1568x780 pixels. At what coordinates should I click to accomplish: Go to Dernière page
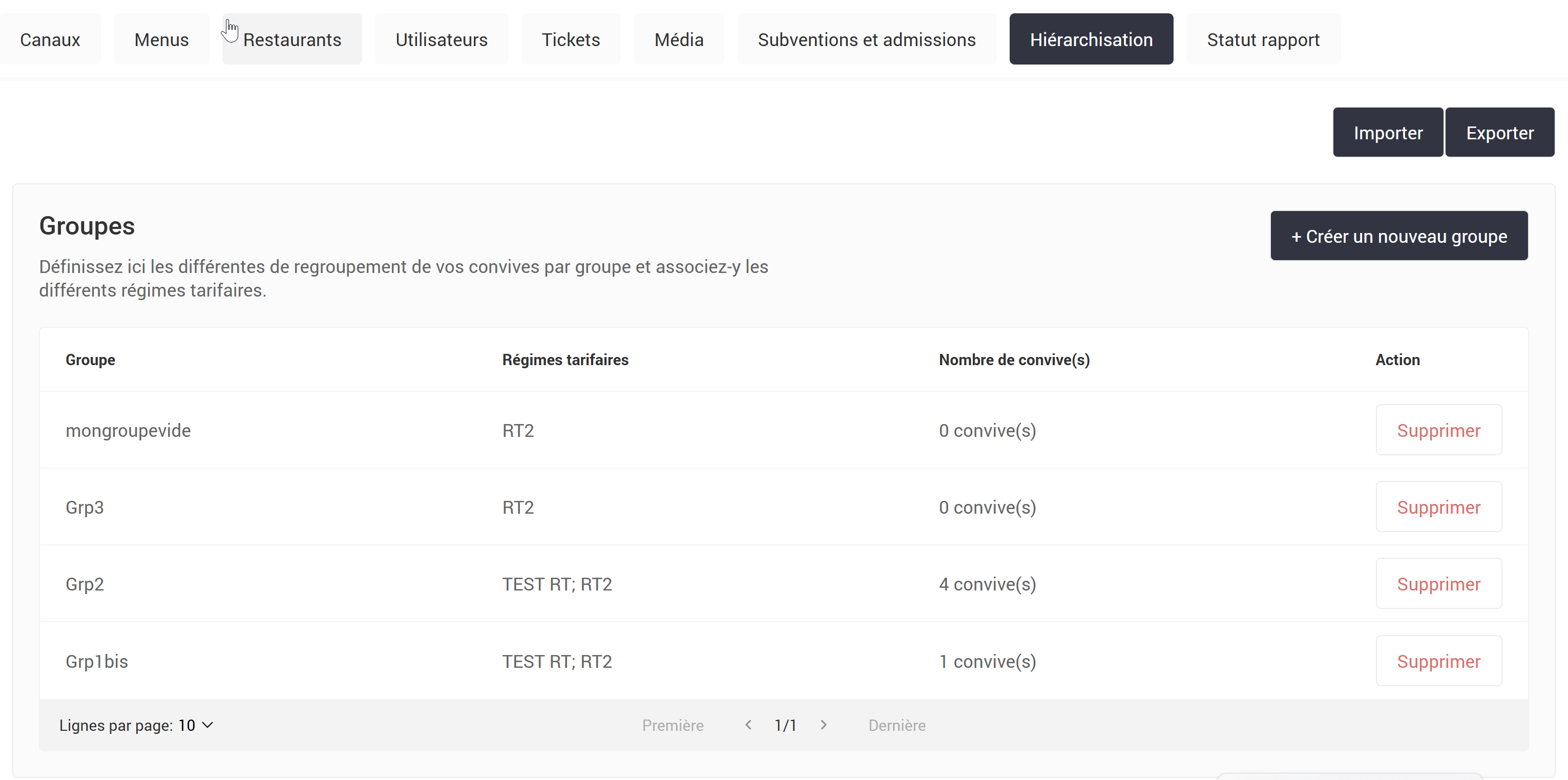[896, 725]
